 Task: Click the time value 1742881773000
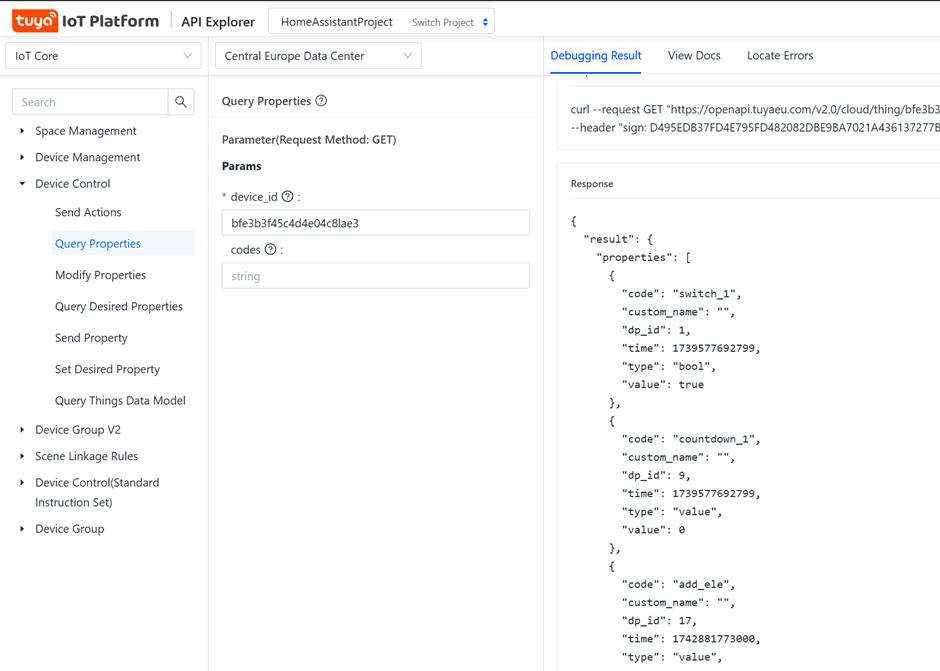click(x=713, y=639)
